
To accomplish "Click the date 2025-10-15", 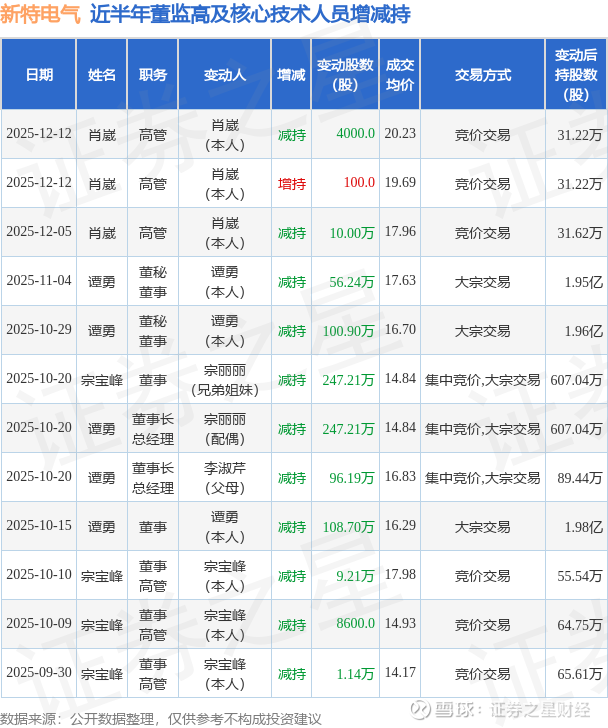I will click(x=39, y=526).
